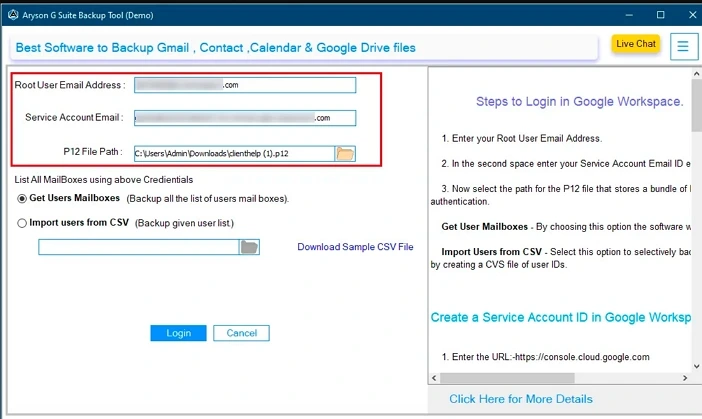Minimize the Aryson G Suite Backup window
The height and width of the screenshot is (419, 702).
(629, 15)
